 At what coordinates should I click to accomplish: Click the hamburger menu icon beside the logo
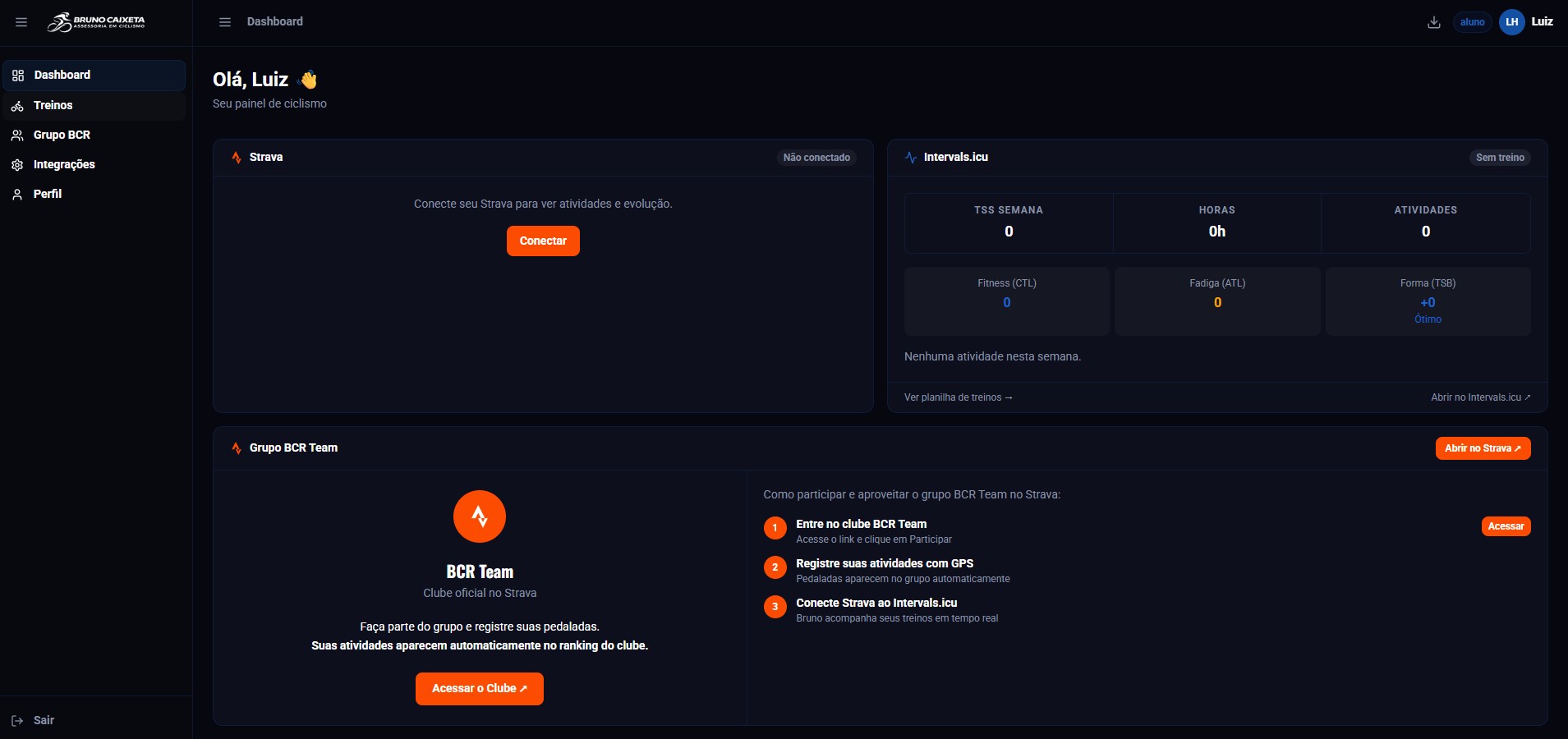(21, 22)
